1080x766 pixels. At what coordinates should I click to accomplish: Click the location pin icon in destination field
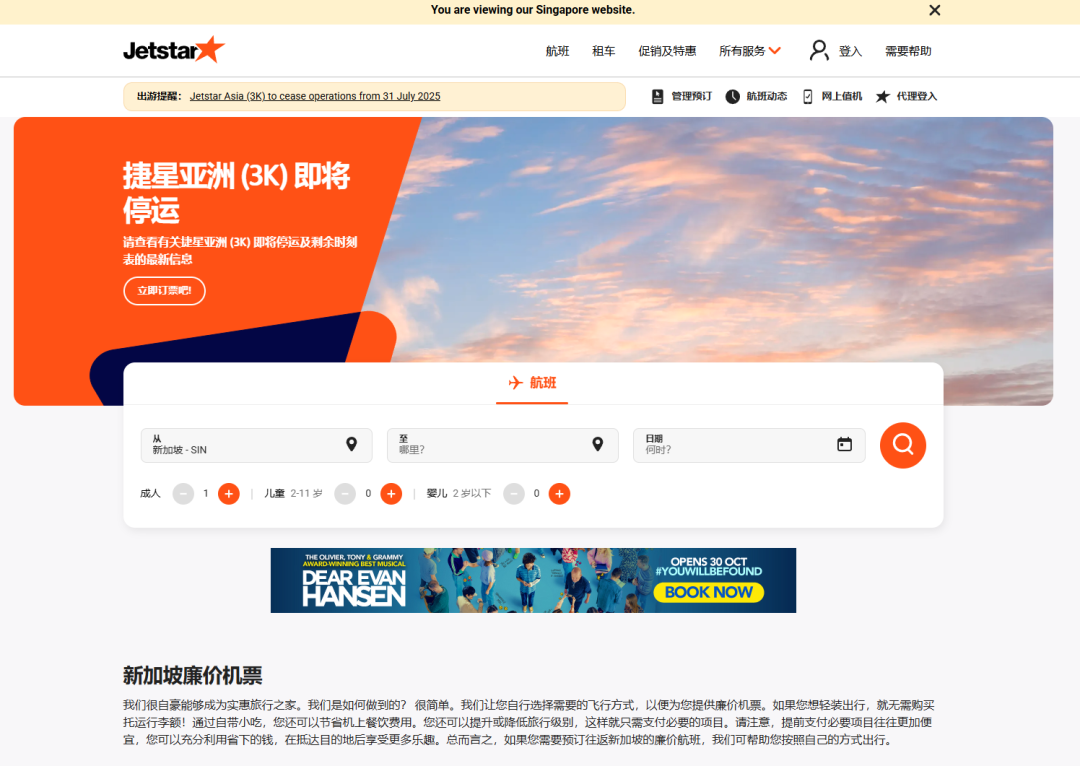(598, 445)
